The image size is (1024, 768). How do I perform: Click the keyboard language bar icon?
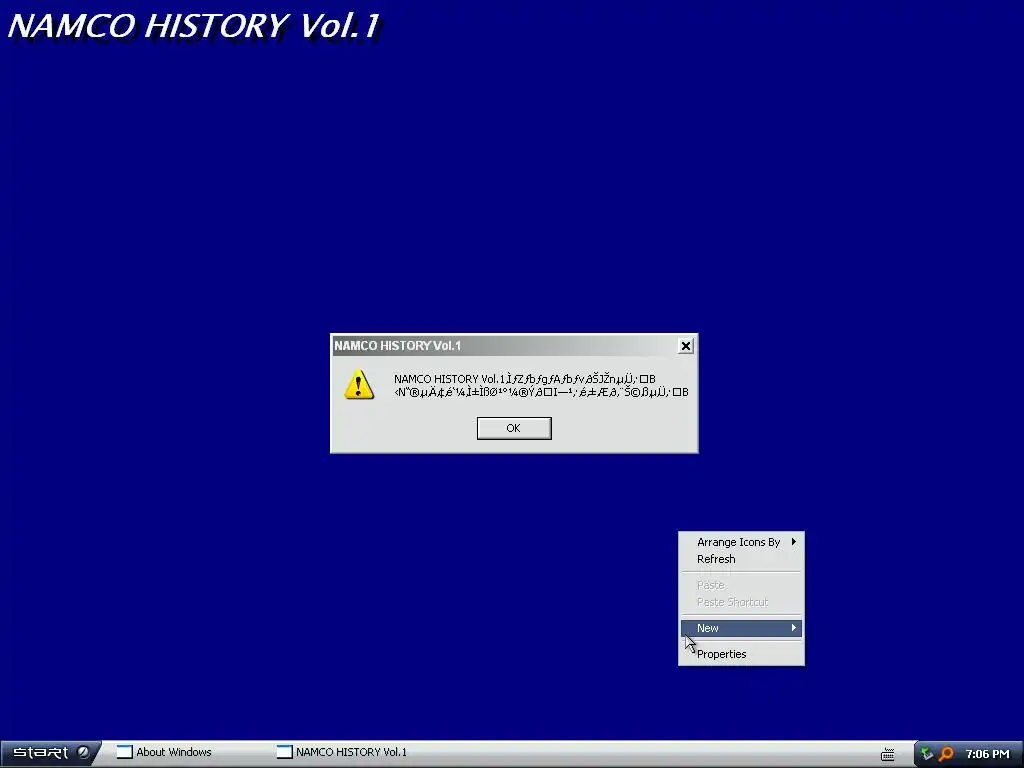tap(888, 754)
